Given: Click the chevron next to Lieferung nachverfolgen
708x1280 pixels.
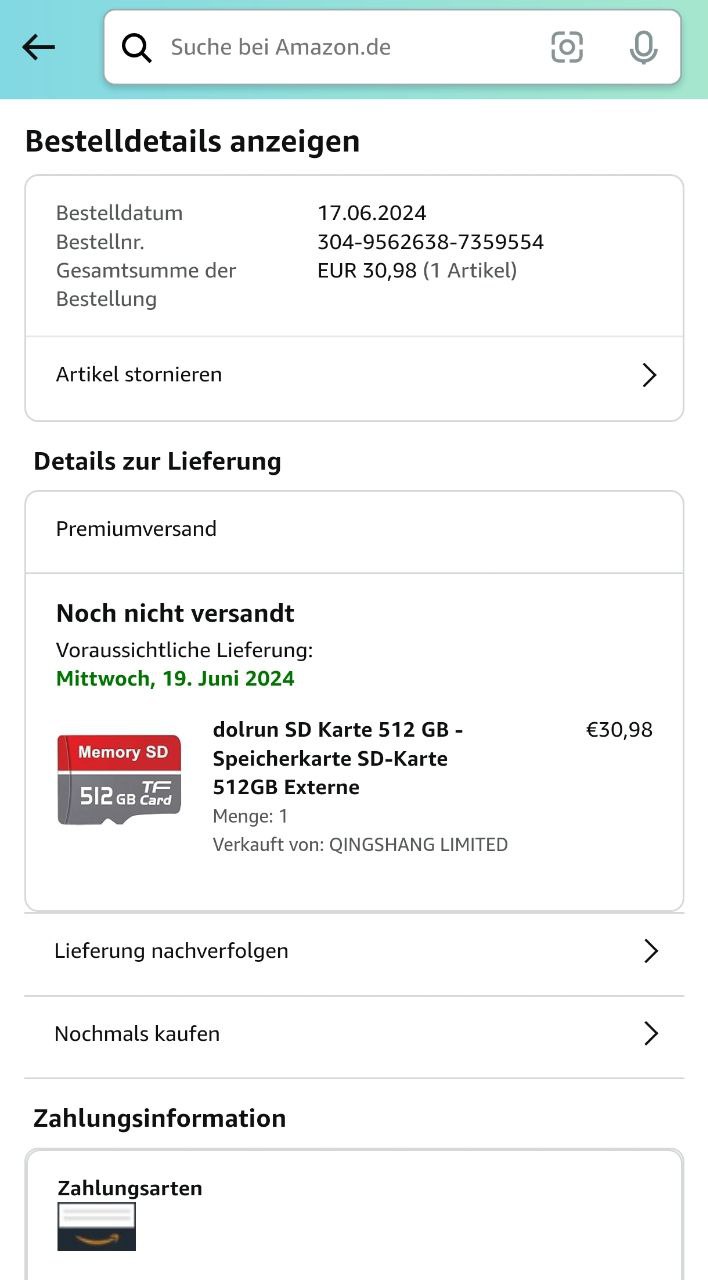Looking at the screenshot, I should click(x=650, y=951).
